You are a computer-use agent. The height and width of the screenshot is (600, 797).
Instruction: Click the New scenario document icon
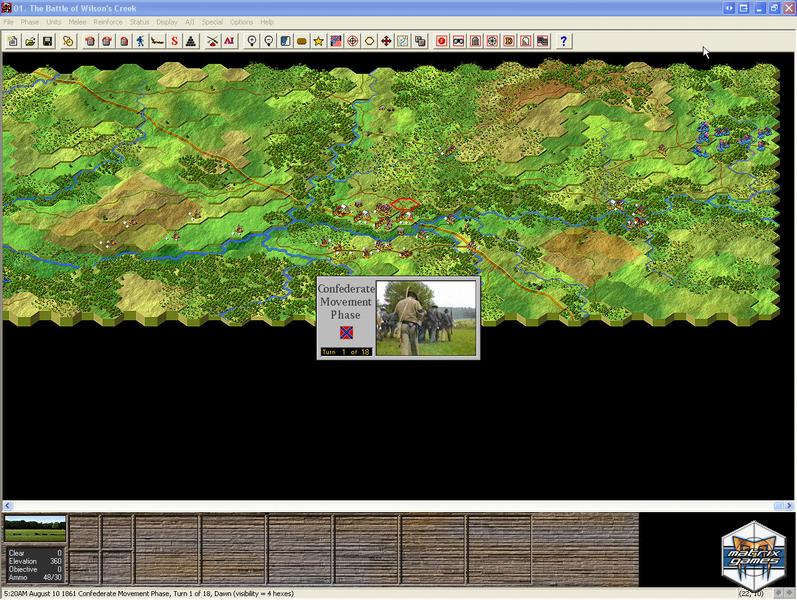13,41
